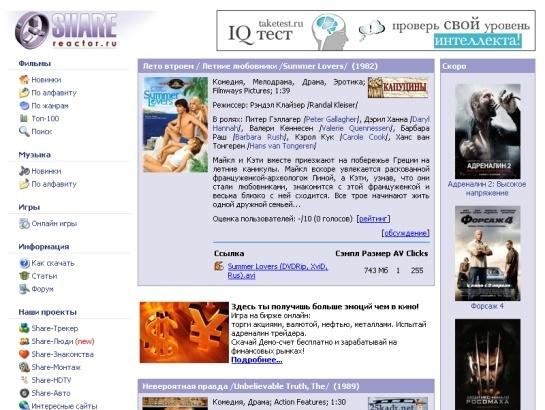Click the ShareReactor.ru logo

point(66,30)
